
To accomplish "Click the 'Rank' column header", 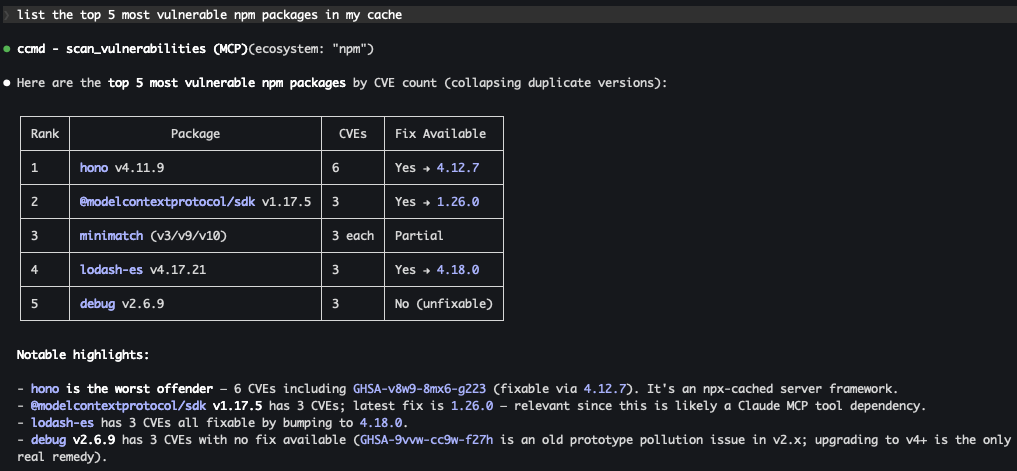I will tap(45, 134).
